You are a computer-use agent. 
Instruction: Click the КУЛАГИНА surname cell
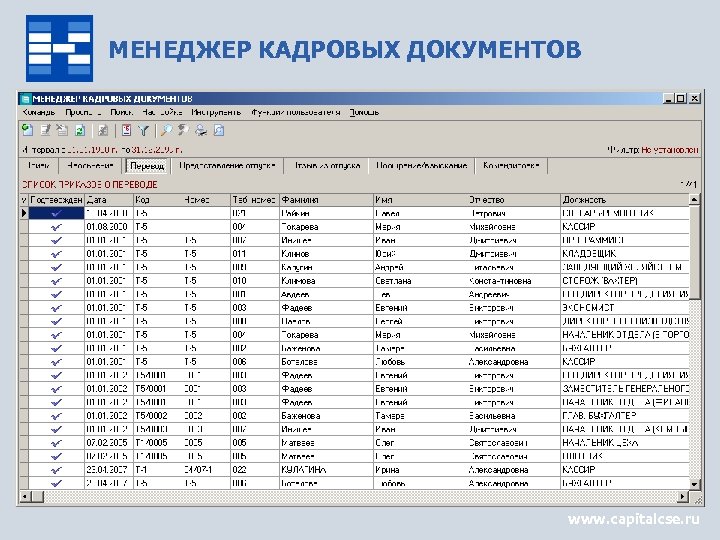click(x=326, y=470)
